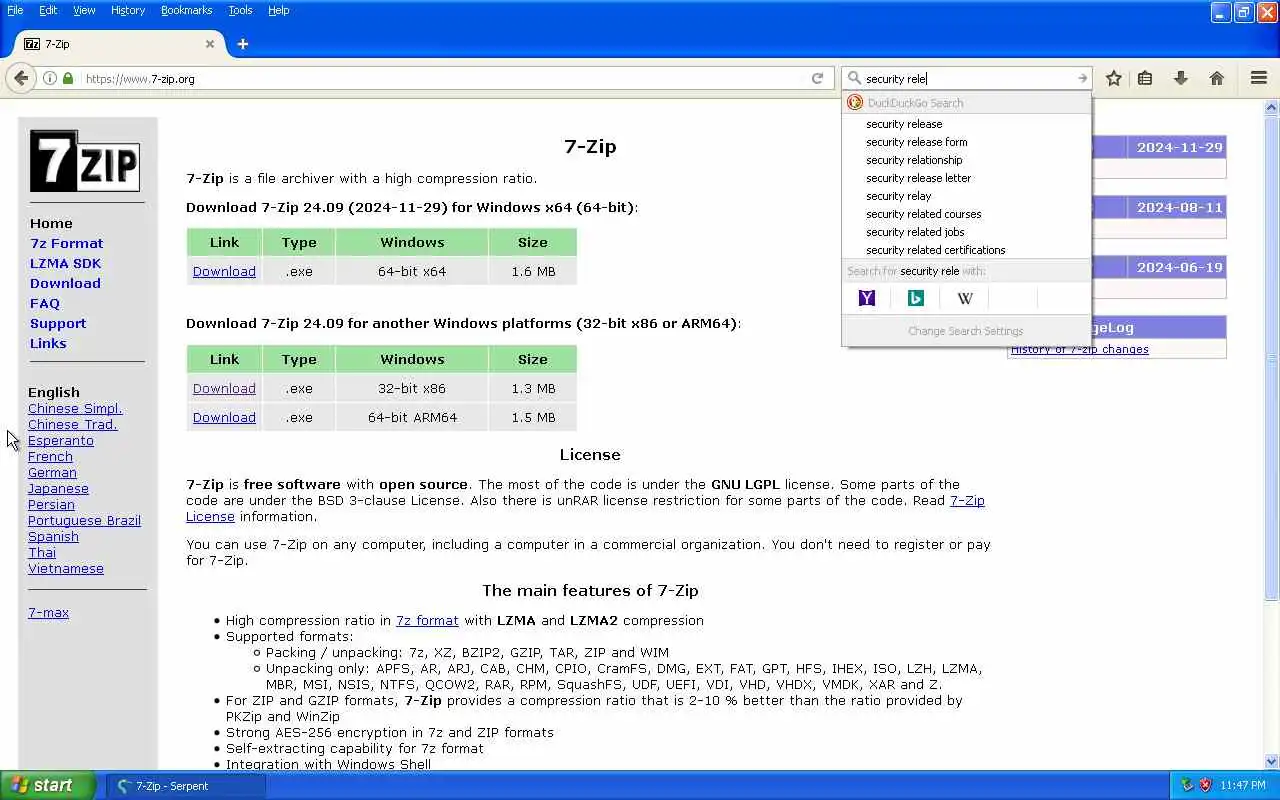The height and width of the screenshot is (800, 1280).
Task: Search with the Bing engine icon
Action: pos(915,298)
